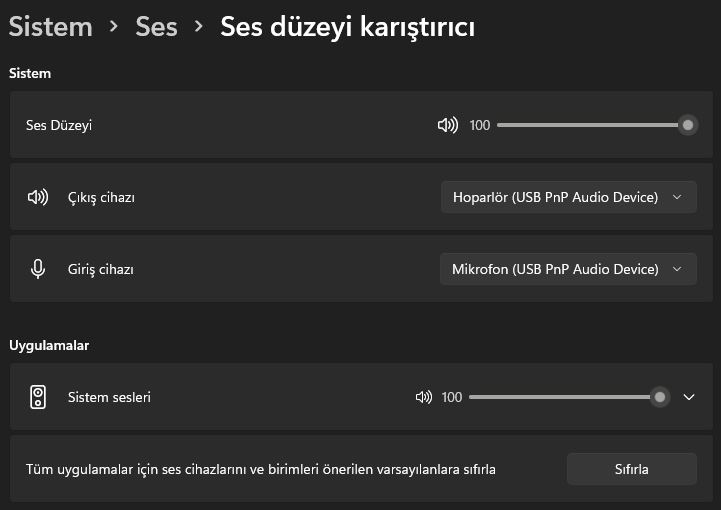The height and width of the screenshot is (510, 721).
Task: Click the Sistem sesleri label
Action: [x=109, y=397]
